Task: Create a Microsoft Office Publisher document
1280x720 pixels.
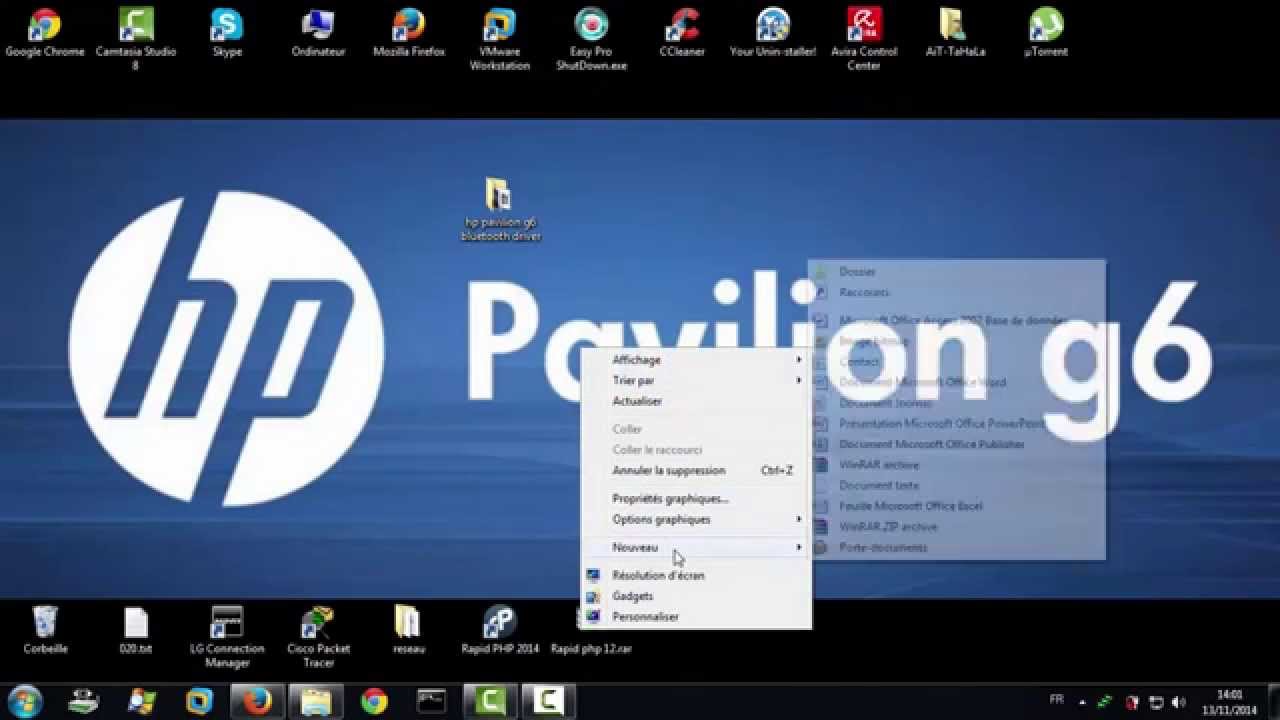Action: tap(957, 444)
